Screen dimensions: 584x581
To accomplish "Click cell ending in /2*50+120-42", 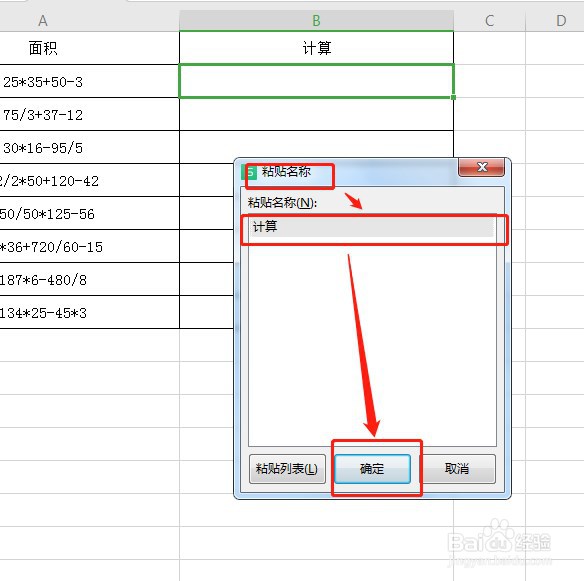I will 89,181.
